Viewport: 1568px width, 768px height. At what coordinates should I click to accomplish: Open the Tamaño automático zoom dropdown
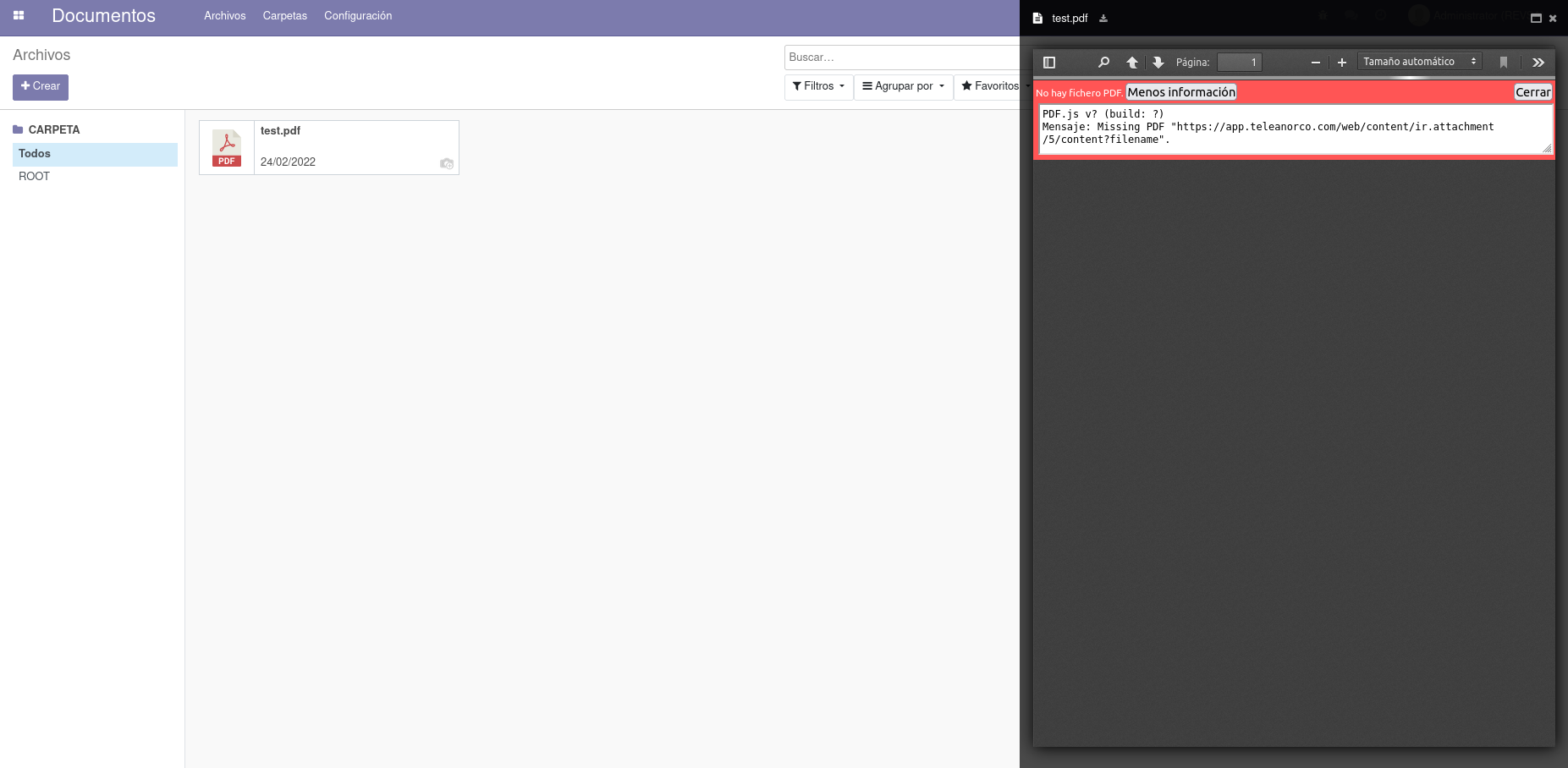[x=1420, y=61]
